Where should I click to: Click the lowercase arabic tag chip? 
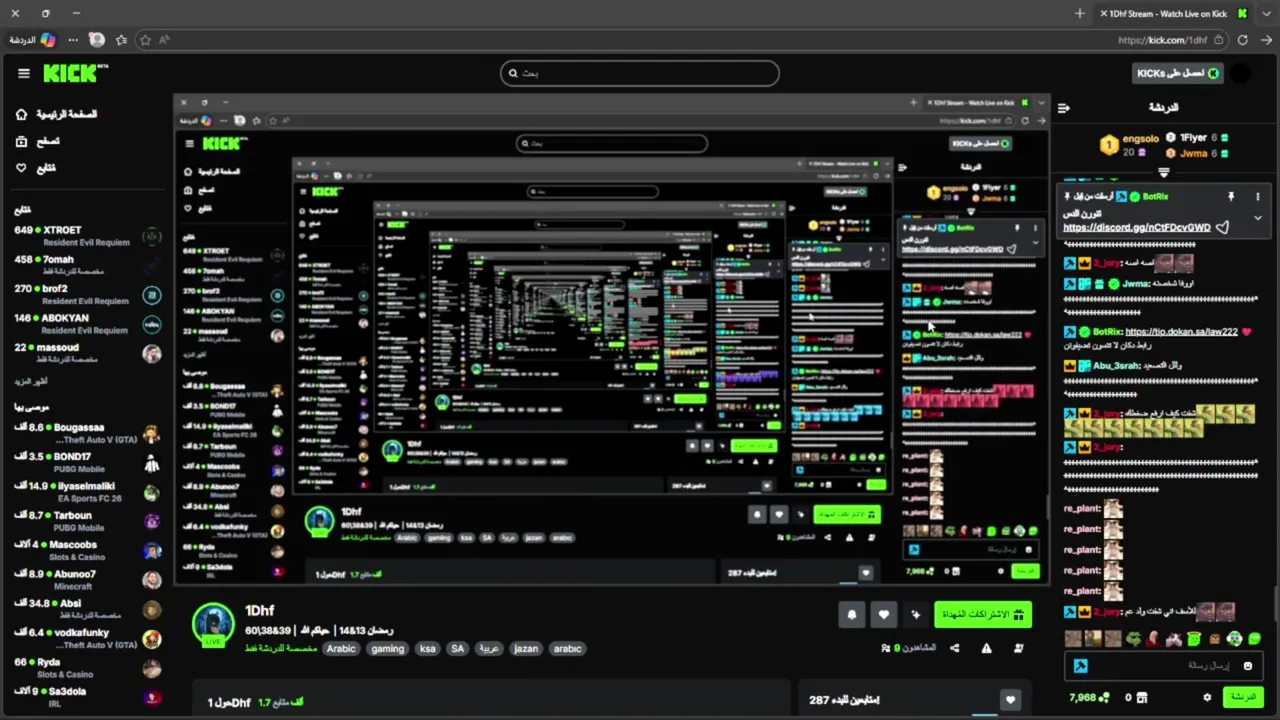567,648
